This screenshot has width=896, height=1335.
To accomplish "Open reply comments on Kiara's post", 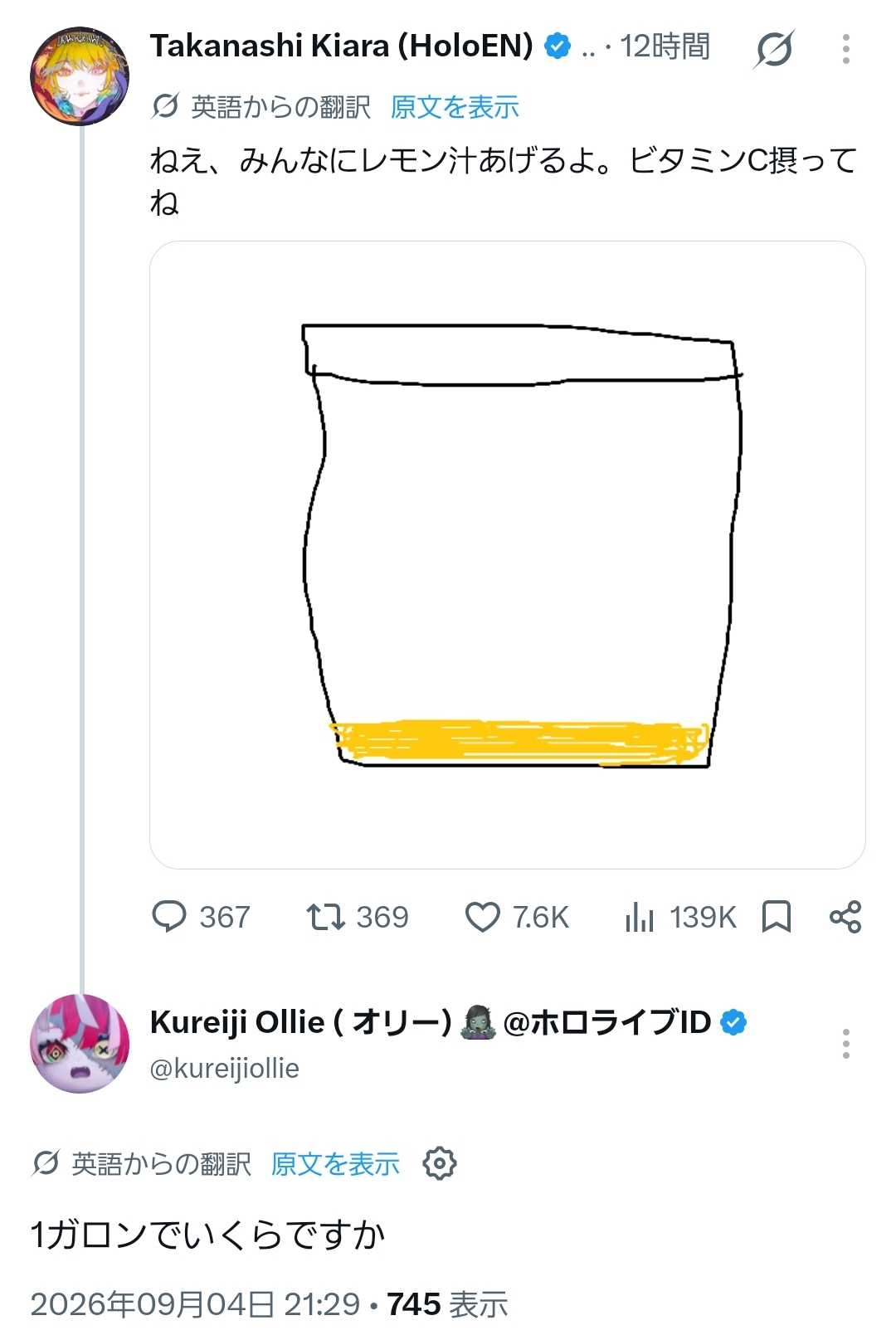I will (201, 917).
